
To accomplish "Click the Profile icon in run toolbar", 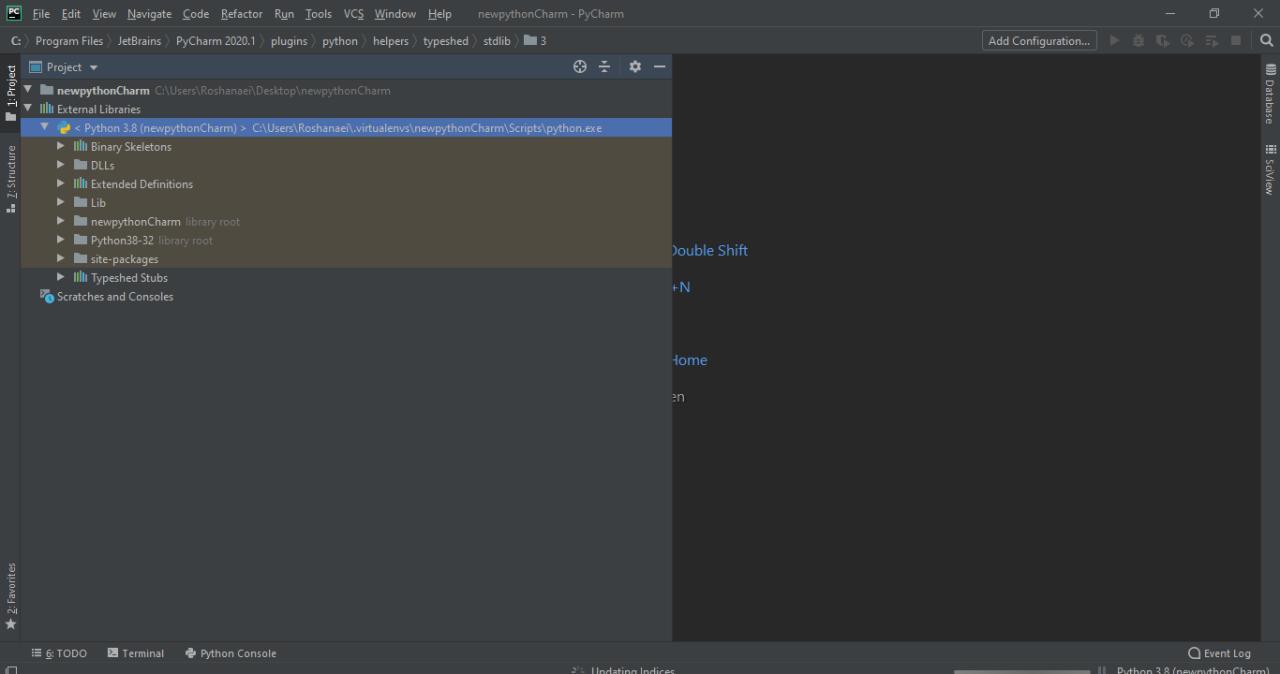I will pyautogui.click(x=1187, y=41).
